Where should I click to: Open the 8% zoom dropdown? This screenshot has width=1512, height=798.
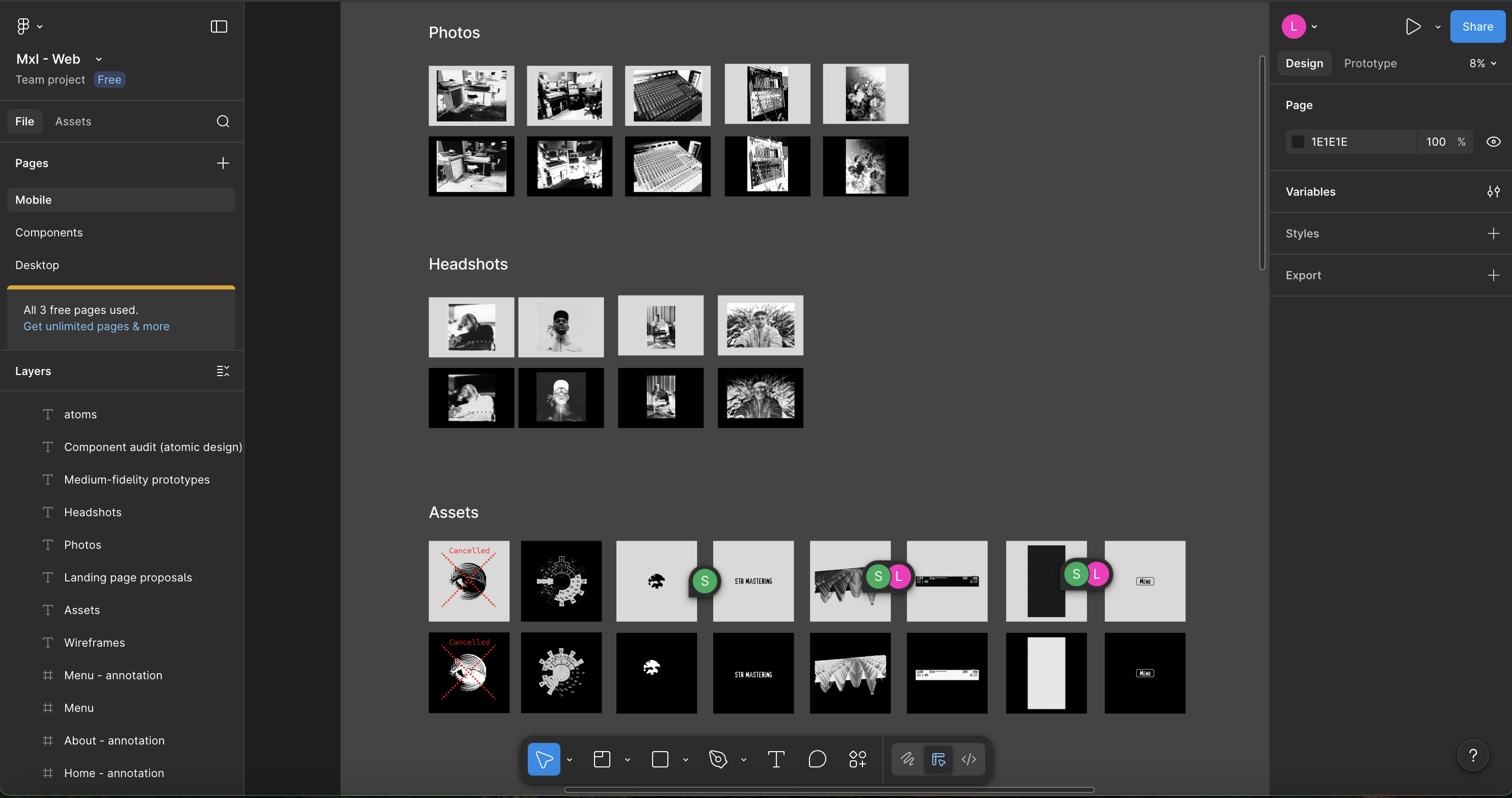coord(1482,63)
